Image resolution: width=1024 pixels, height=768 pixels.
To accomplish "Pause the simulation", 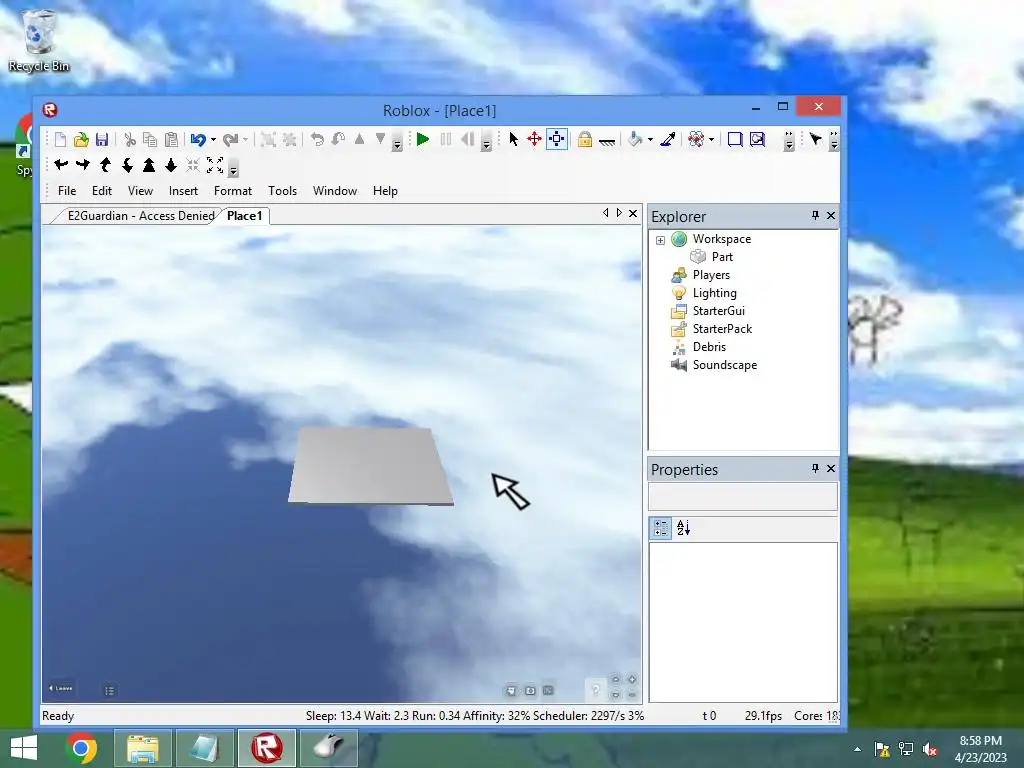I will tap(446, 139).
